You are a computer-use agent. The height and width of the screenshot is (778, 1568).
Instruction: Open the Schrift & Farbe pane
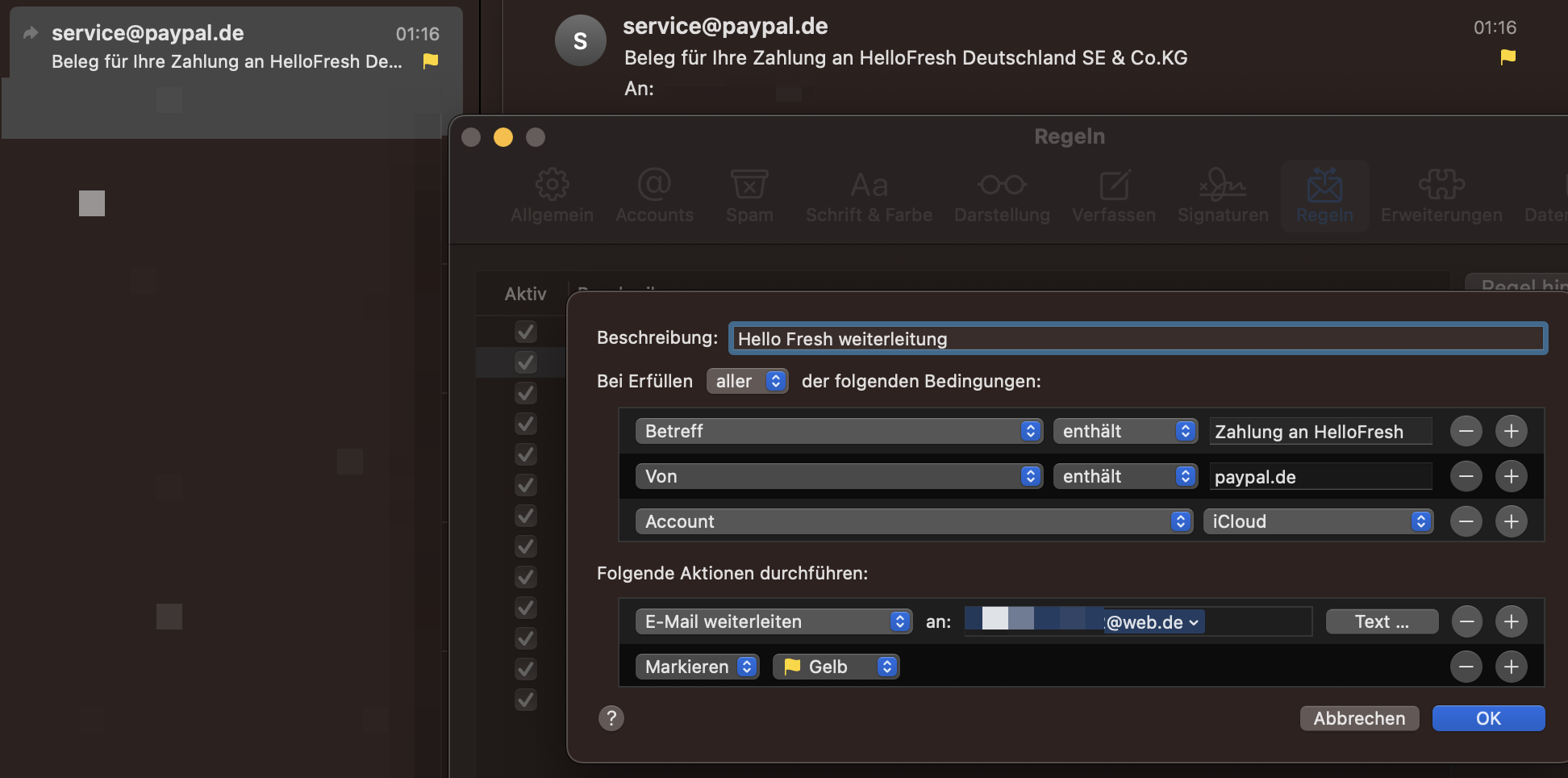869,195
